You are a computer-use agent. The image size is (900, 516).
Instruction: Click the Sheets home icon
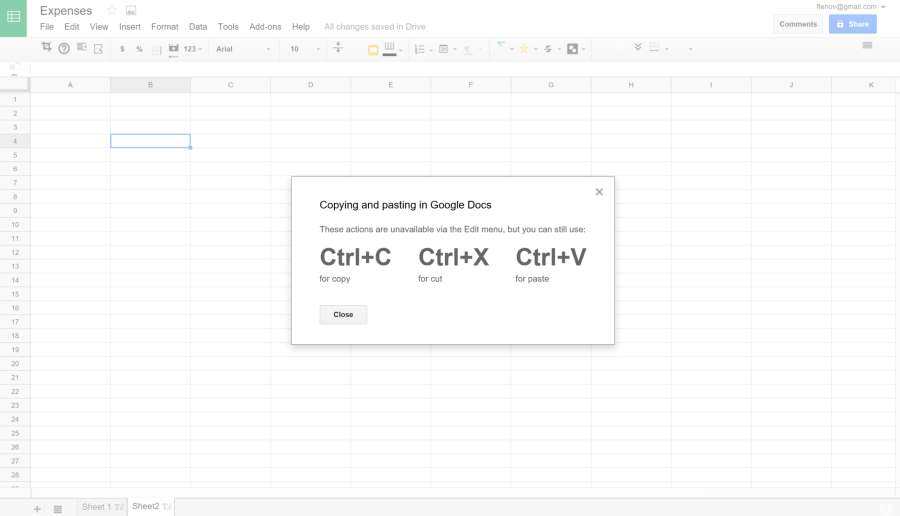pos(13,18)
